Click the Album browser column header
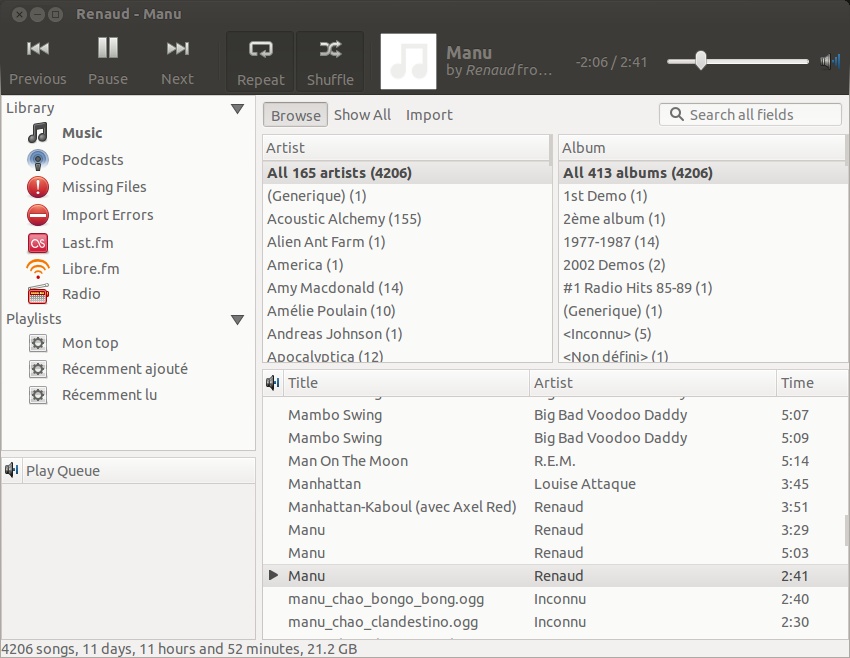 (x=702, y=147)
